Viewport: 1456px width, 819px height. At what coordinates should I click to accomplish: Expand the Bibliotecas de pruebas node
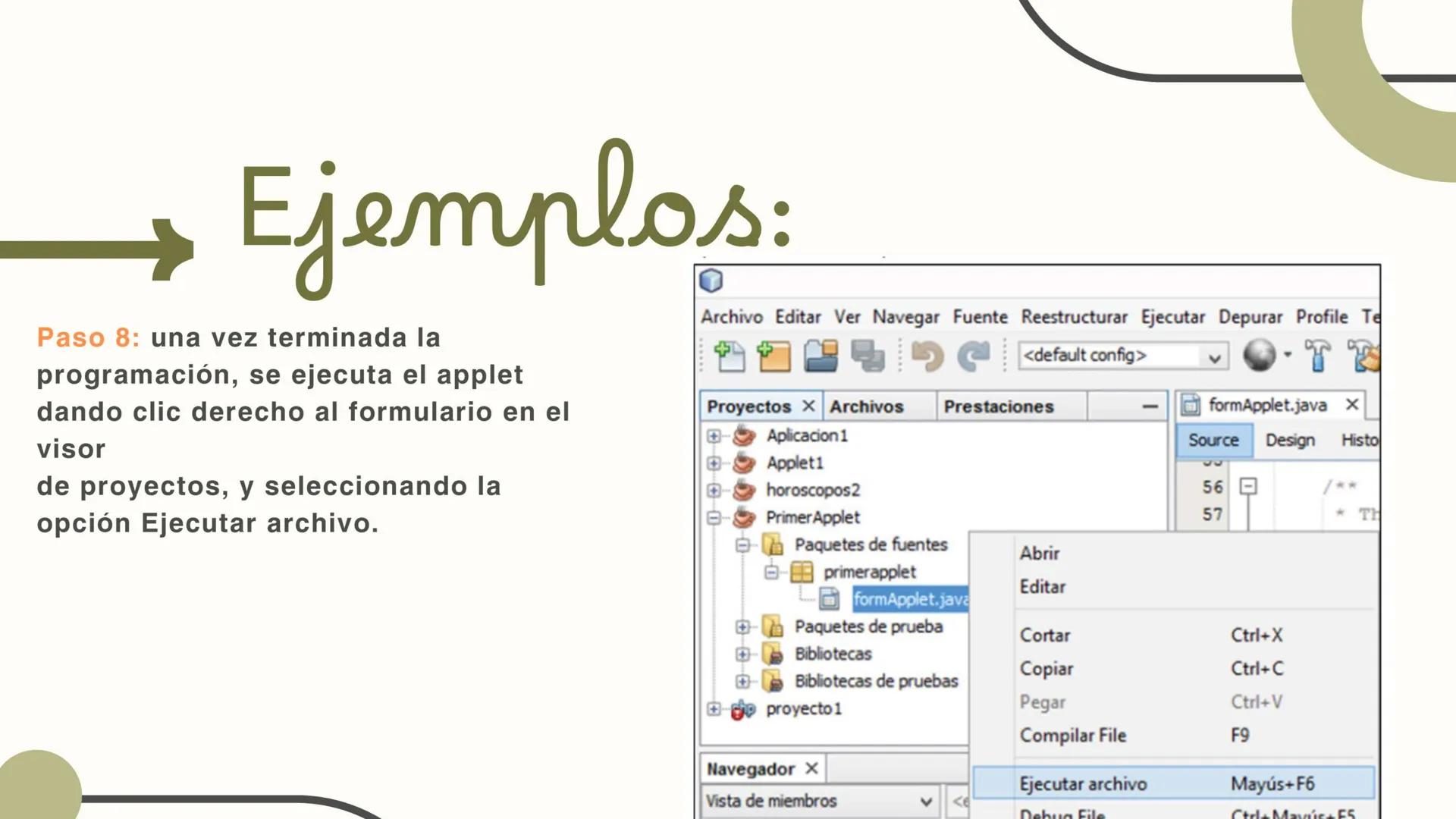(744, 681)
